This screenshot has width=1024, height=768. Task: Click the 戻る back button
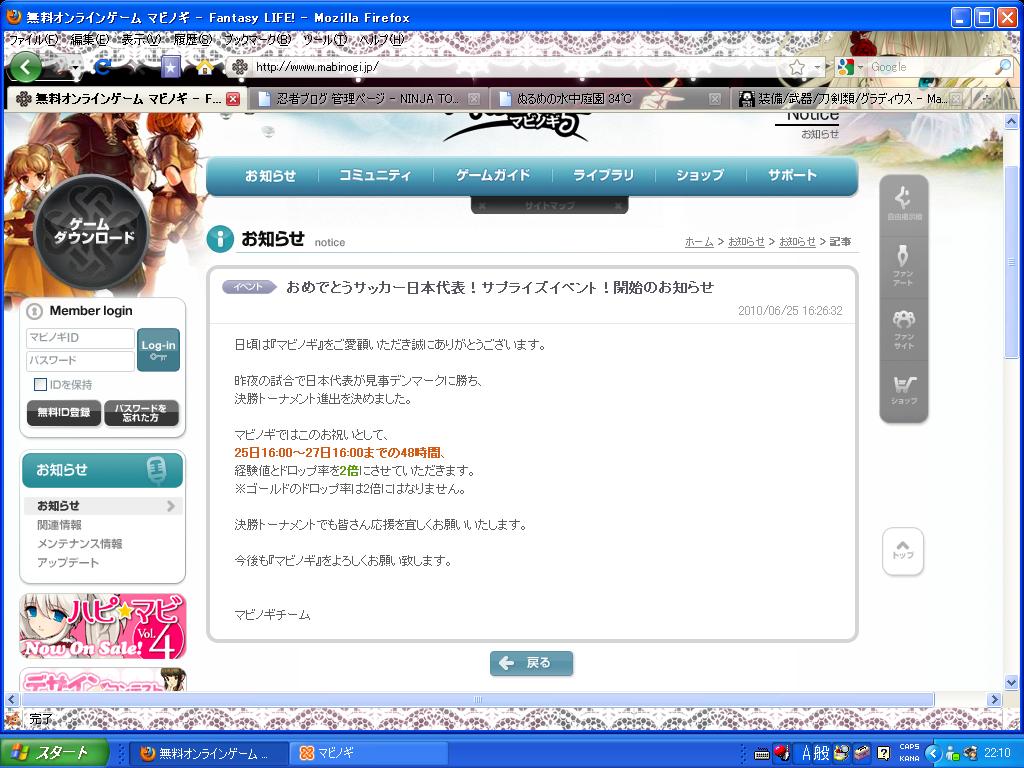532,663
